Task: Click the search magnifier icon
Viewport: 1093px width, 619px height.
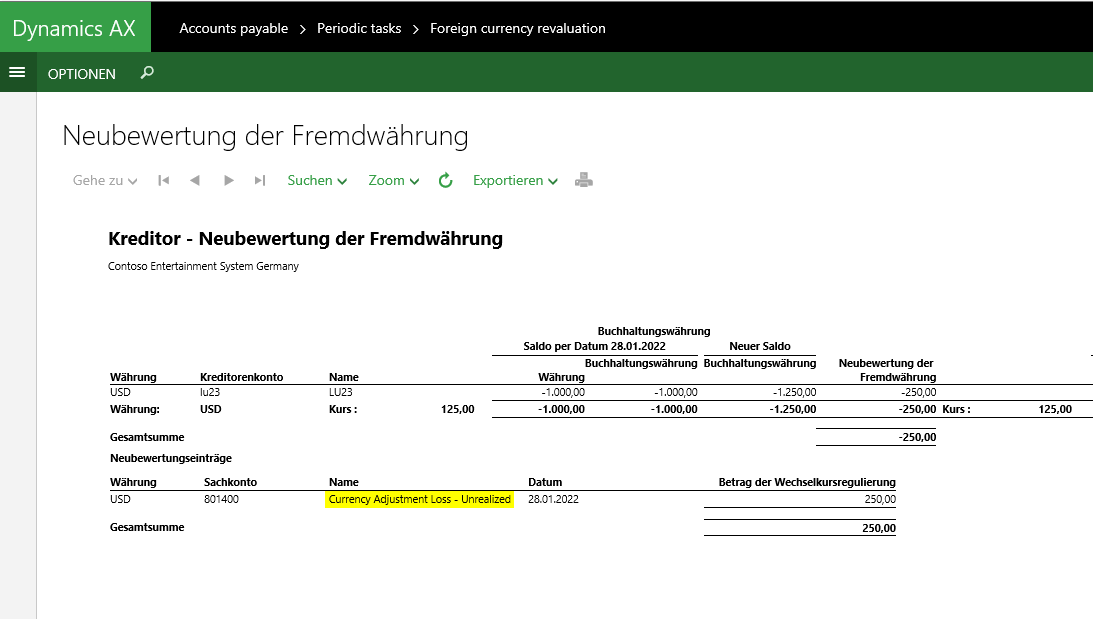Action: [147, 73]
